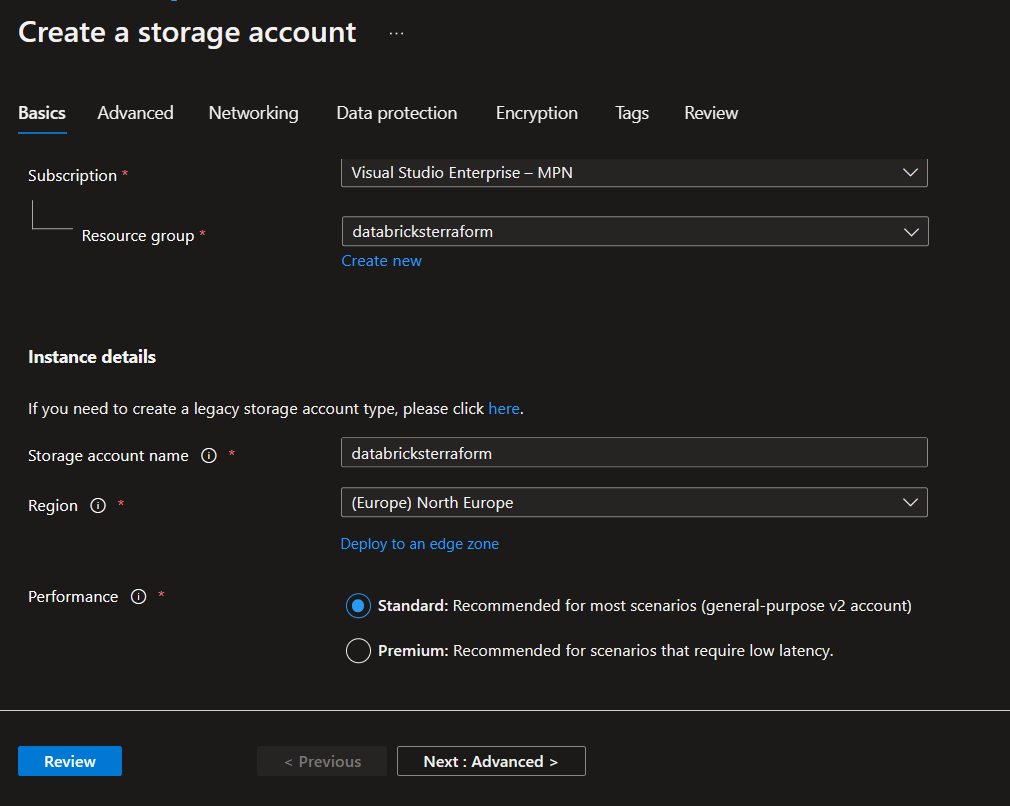
Task: Click the Create new resource group link
Action: [381, 261]
